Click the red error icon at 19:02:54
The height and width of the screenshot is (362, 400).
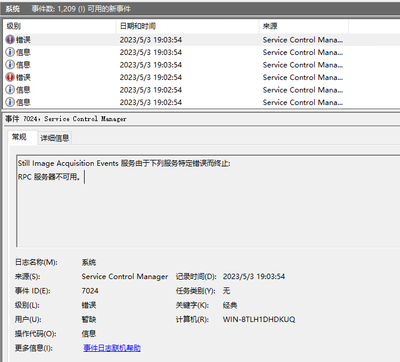click(10, 77)
